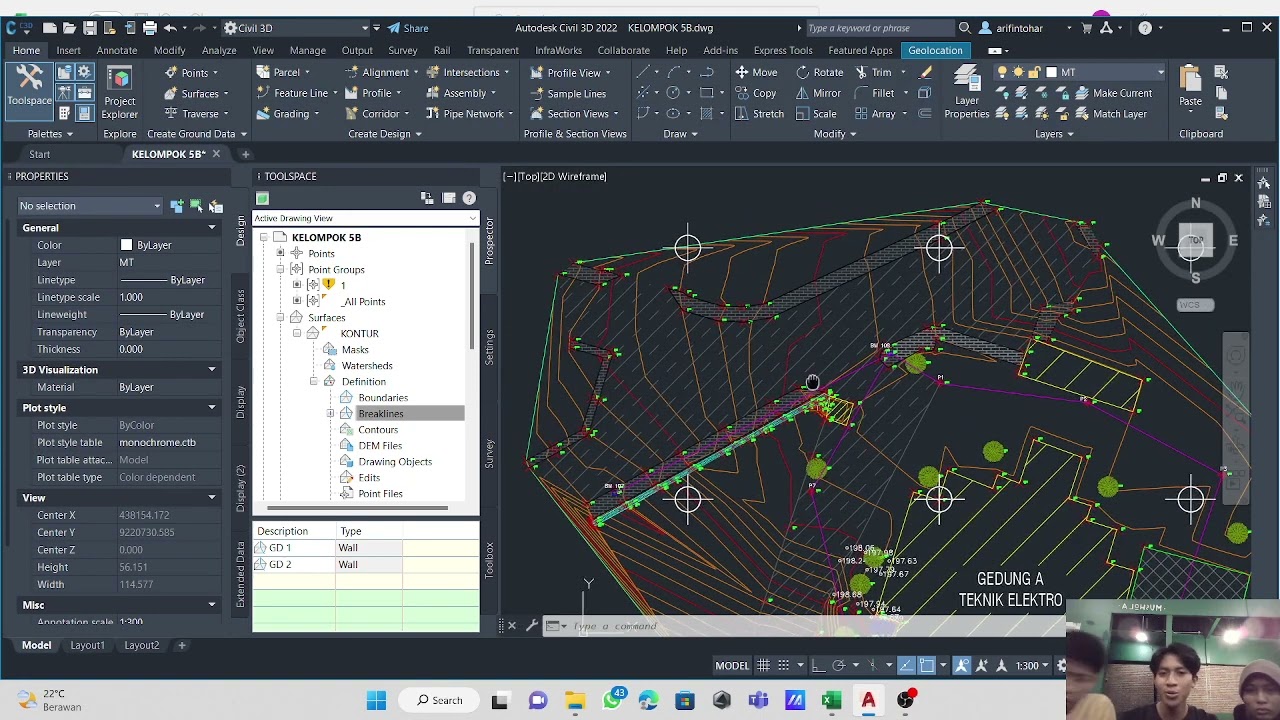Switch to Geolocation ribbon tab
1280x720 pixels.
tap(935, 50)
